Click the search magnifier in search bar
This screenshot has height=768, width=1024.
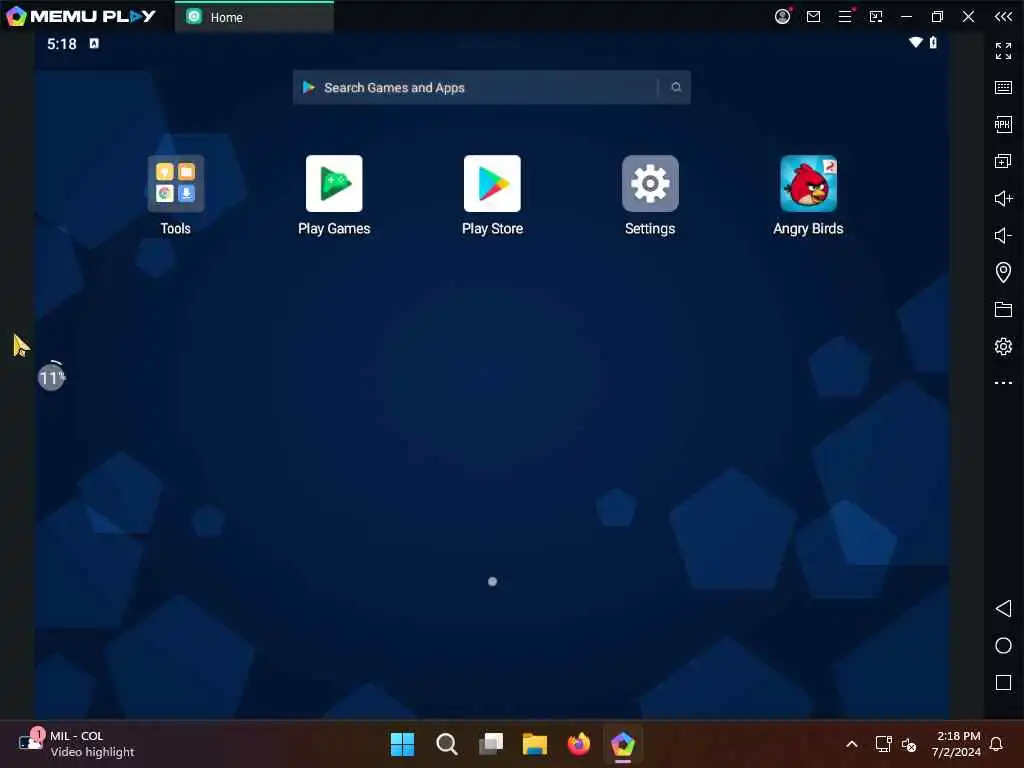coord(676,87)
